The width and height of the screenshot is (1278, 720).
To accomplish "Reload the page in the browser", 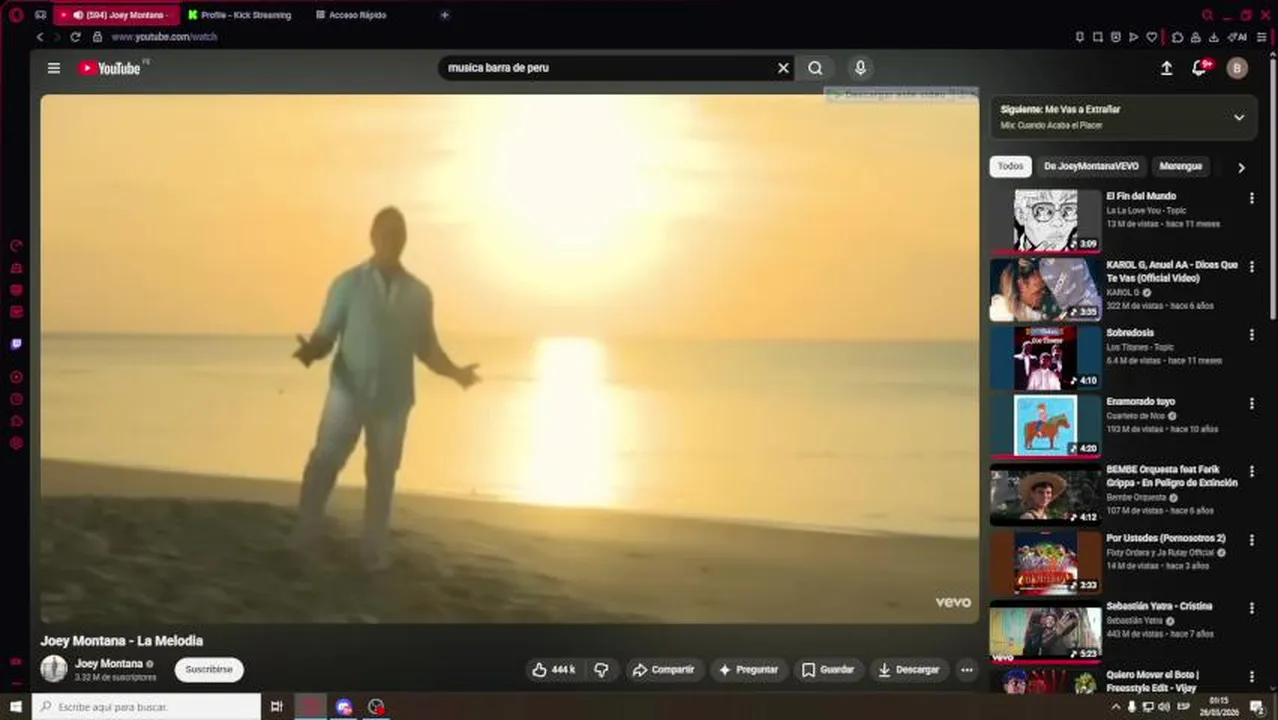I will 75,37.
